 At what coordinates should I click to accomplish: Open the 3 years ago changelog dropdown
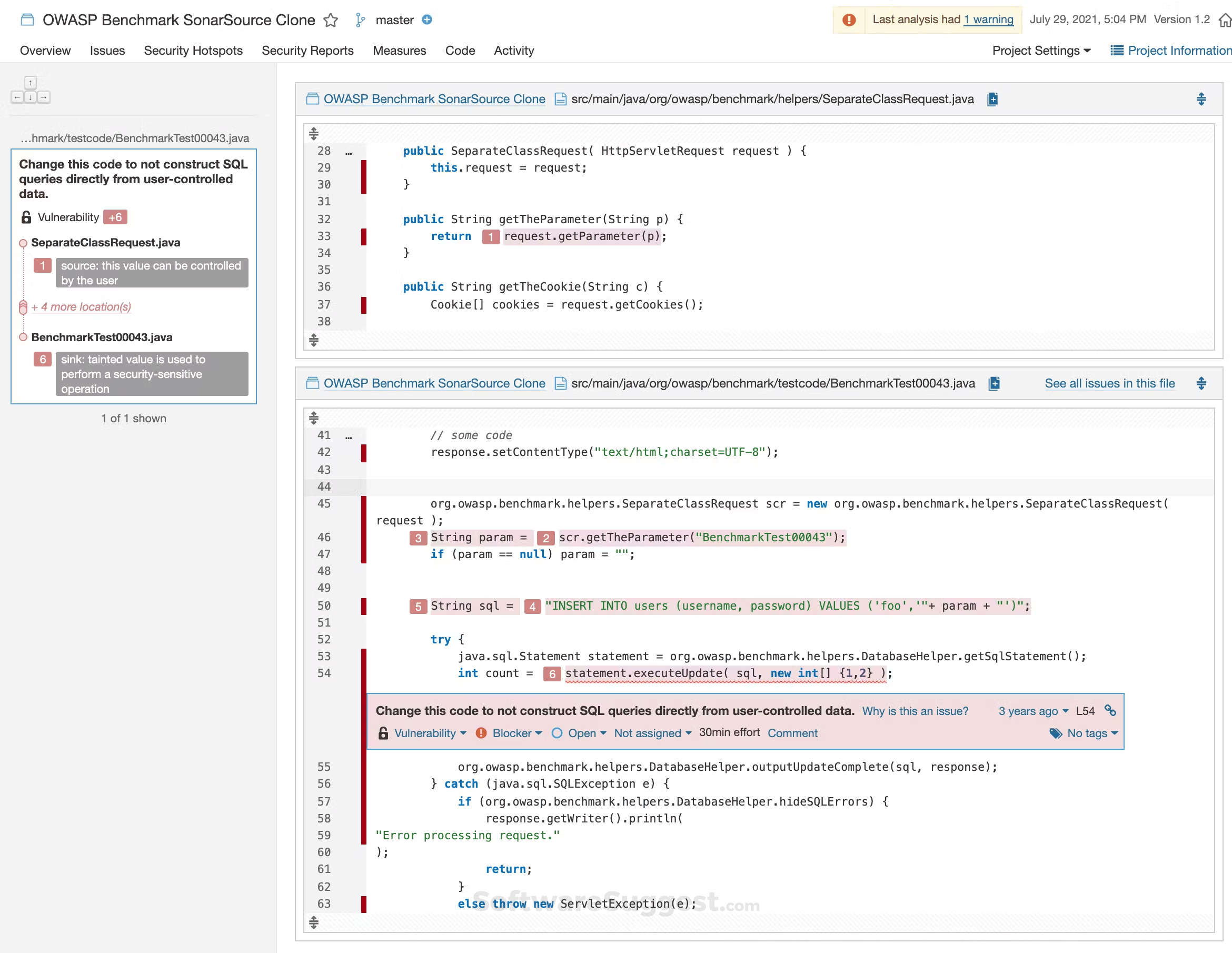point(1034,711)
